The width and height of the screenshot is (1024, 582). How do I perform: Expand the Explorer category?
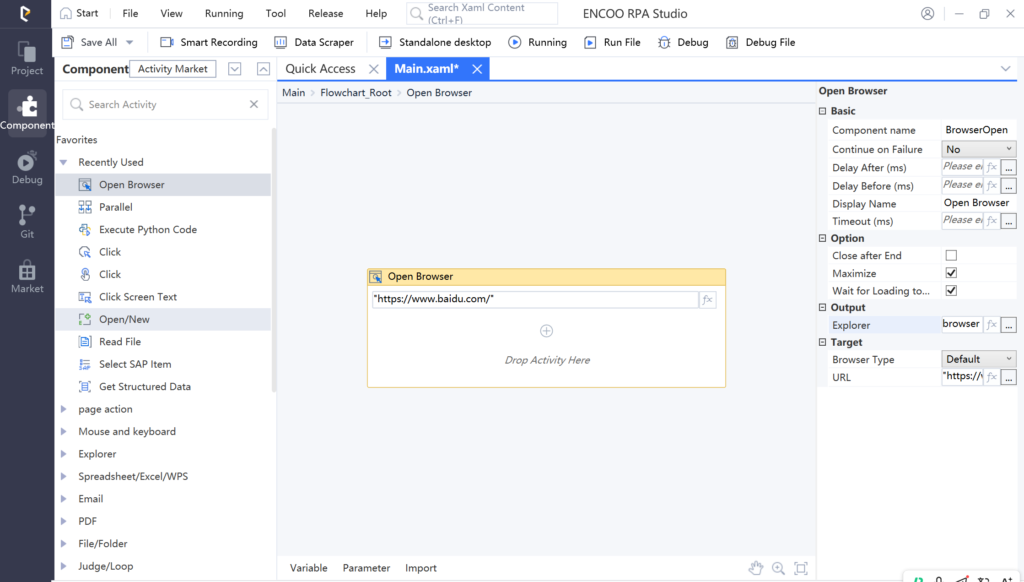63,454
